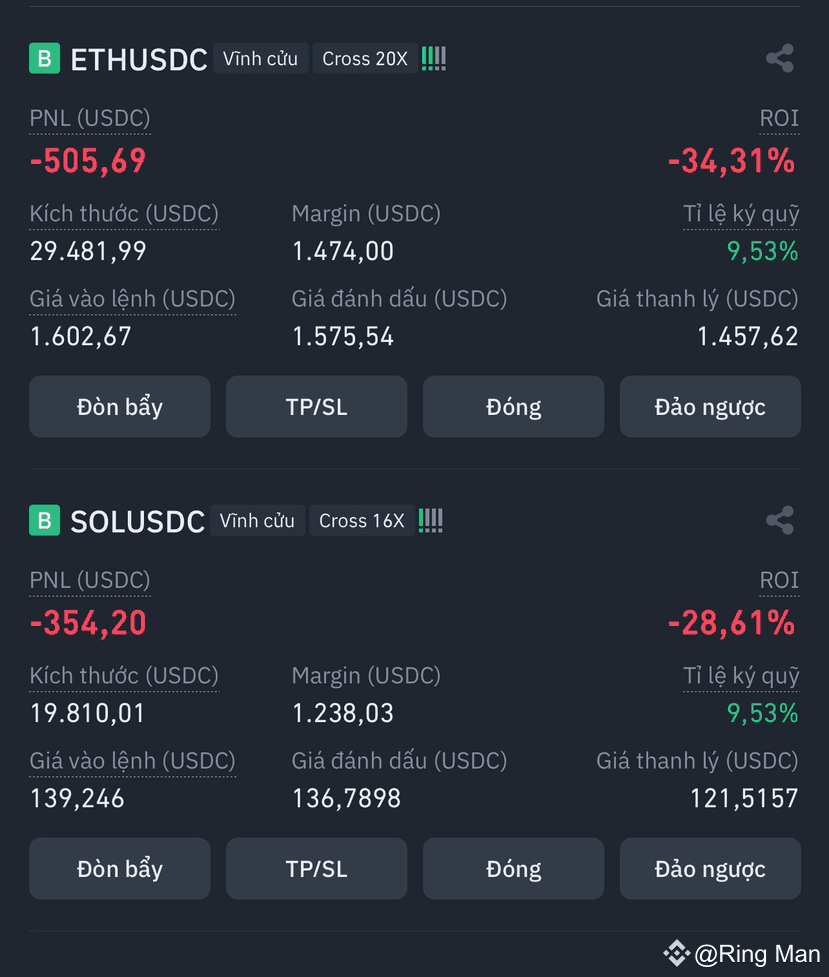
Task: Tap the green B badge beside SOLUSDC
Action: [x=44, y=520]
